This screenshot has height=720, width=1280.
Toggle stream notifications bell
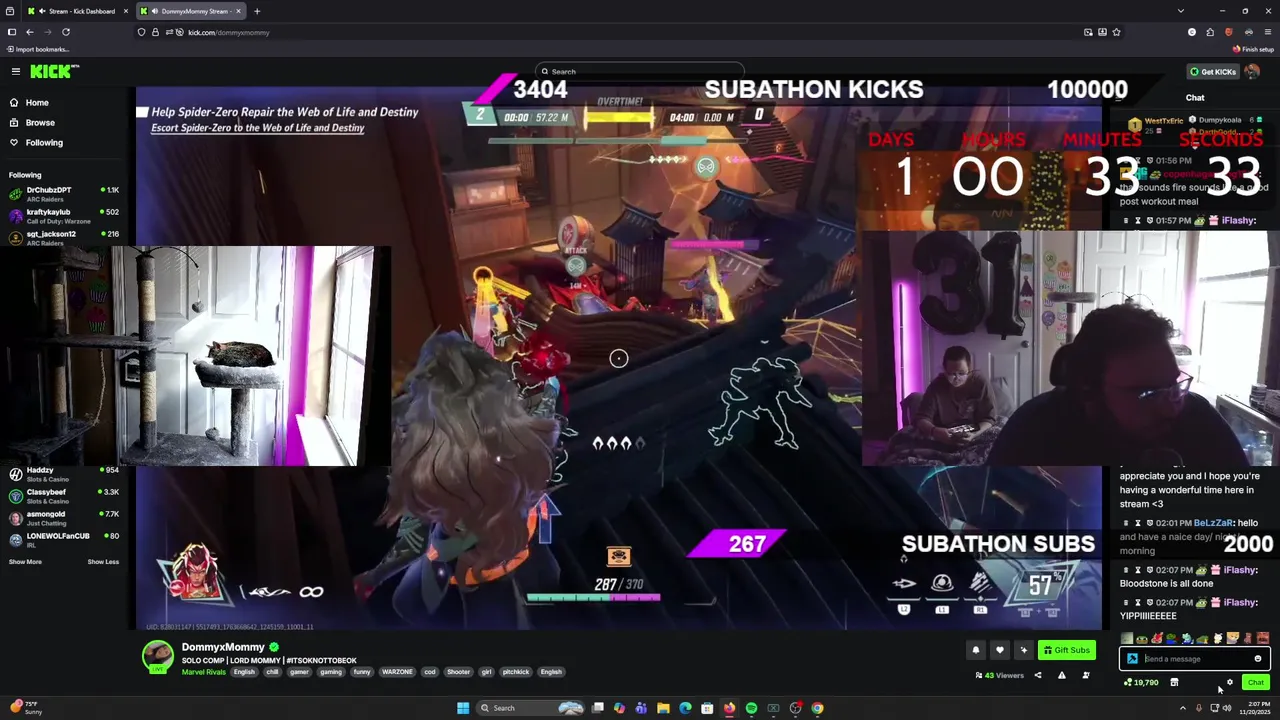pyautogui.click(x=976, y=650)
